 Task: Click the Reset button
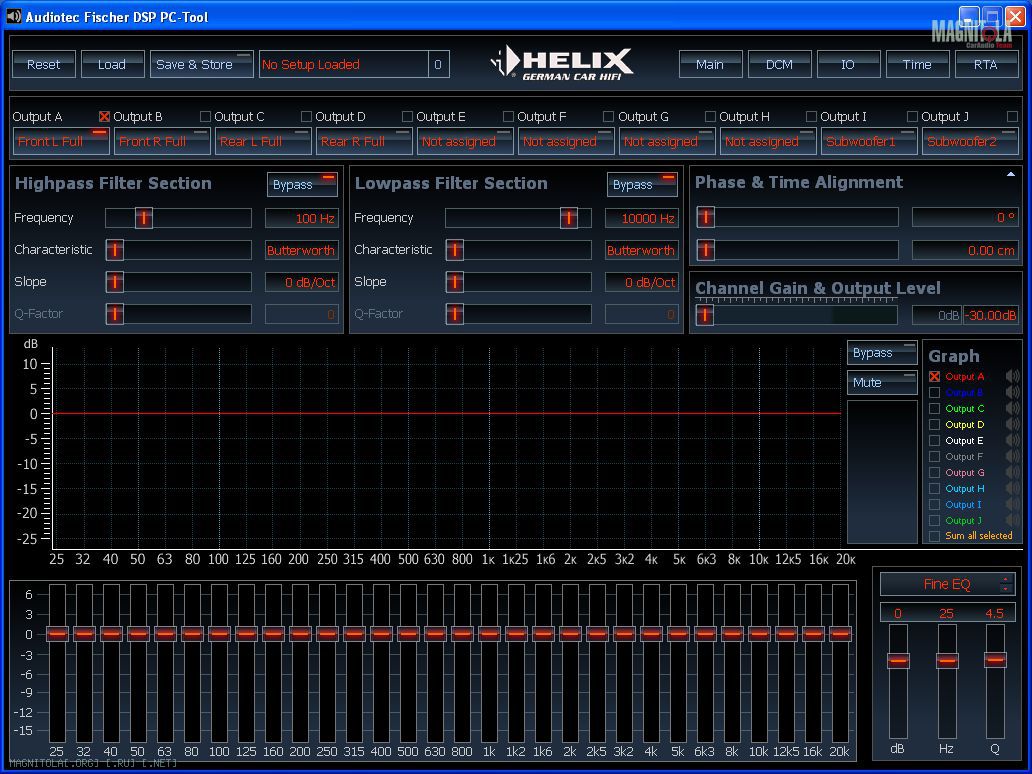click(43, 64)
